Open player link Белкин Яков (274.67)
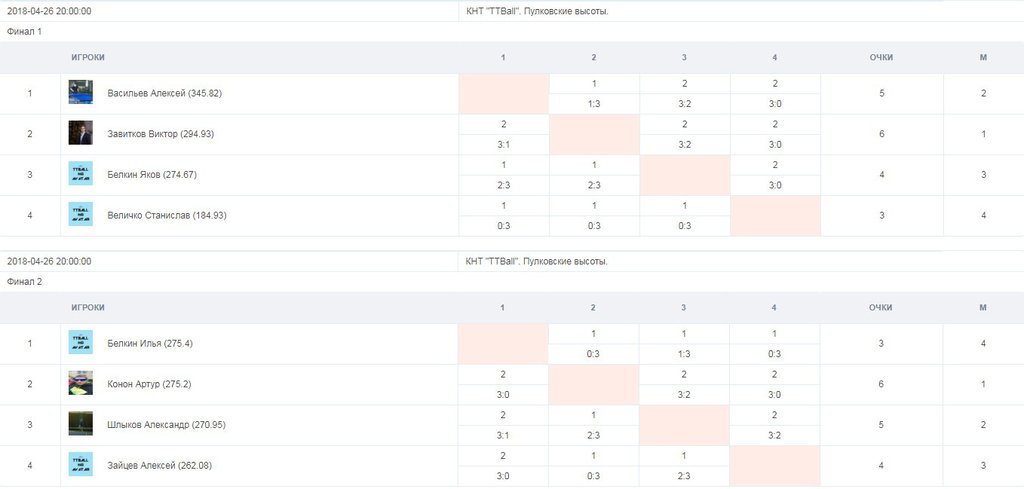The height and width of the screenshot is (489, 1024). pyautogui.click(x=152, y=174)
